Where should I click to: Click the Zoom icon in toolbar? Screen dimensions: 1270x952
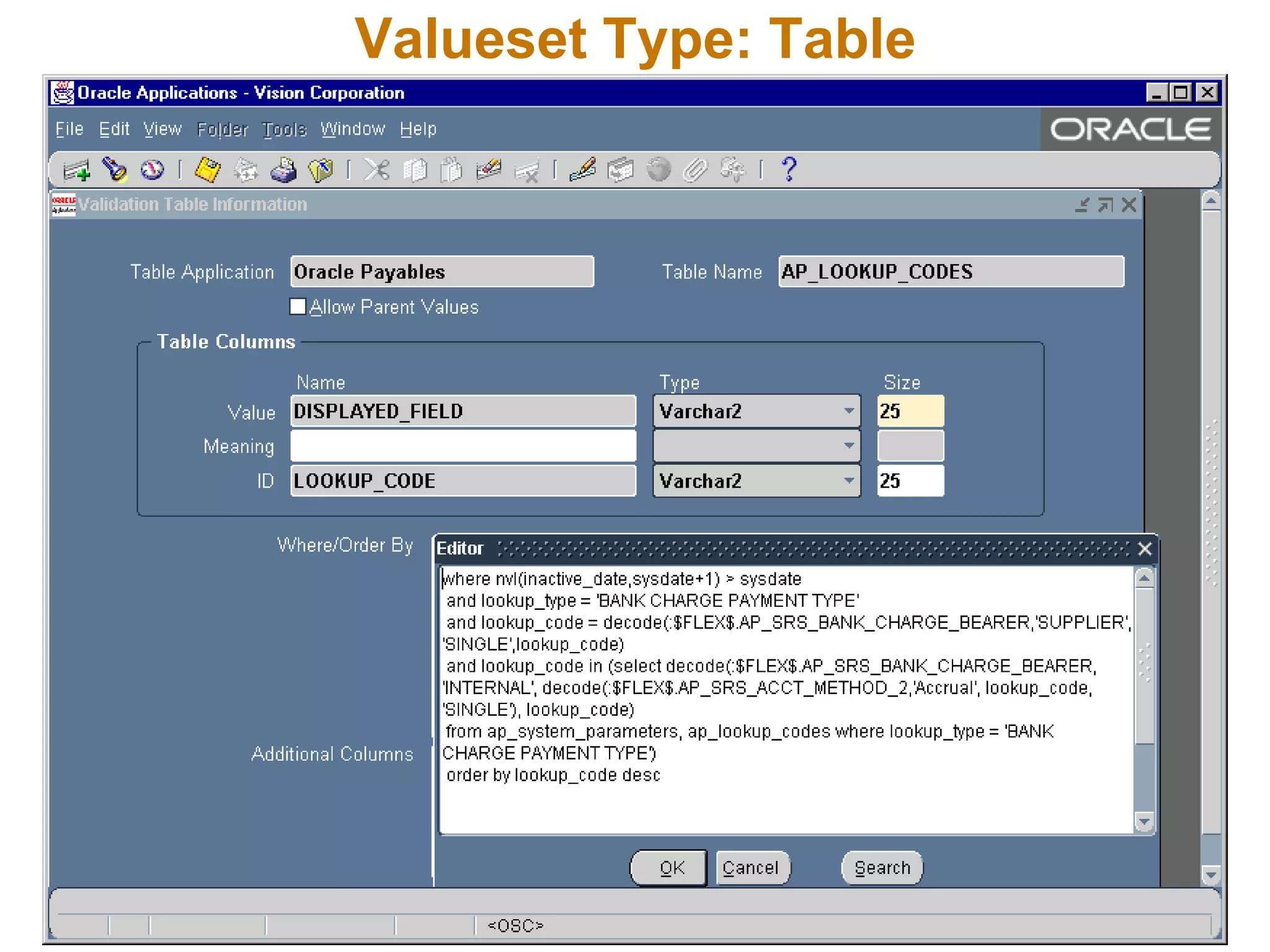tap(621, 170)
